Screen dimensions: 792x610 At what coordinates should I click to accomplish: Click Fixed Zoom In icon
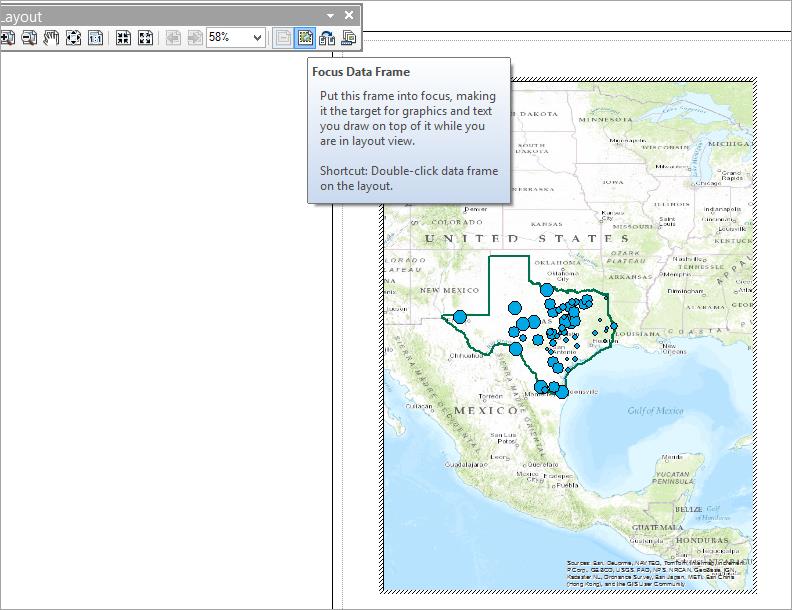[x=123, y=38]
